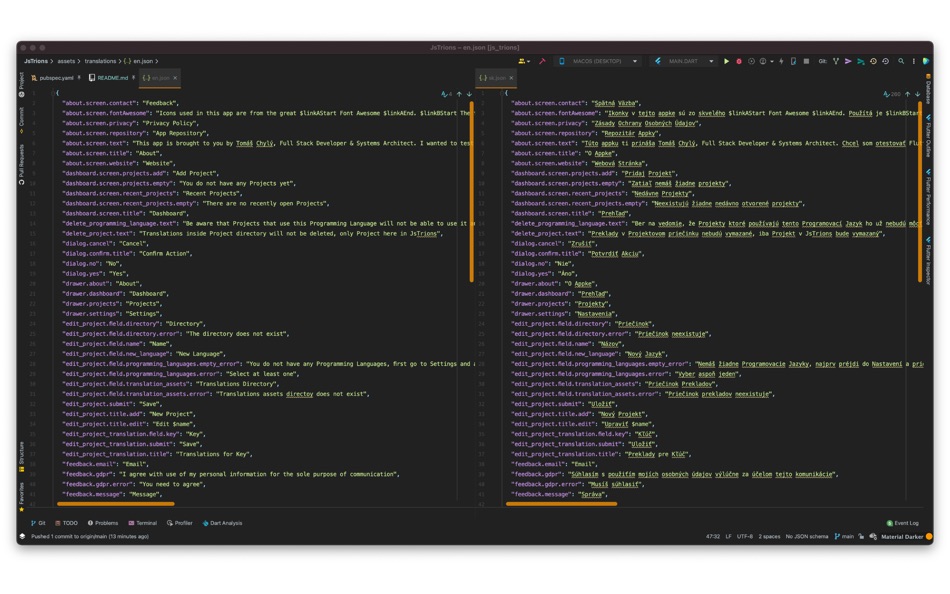Click the Search Everywhere magnifier icon
Viewport: 950px width, 594px height.
pyautogui.click(x=901, y=61)
